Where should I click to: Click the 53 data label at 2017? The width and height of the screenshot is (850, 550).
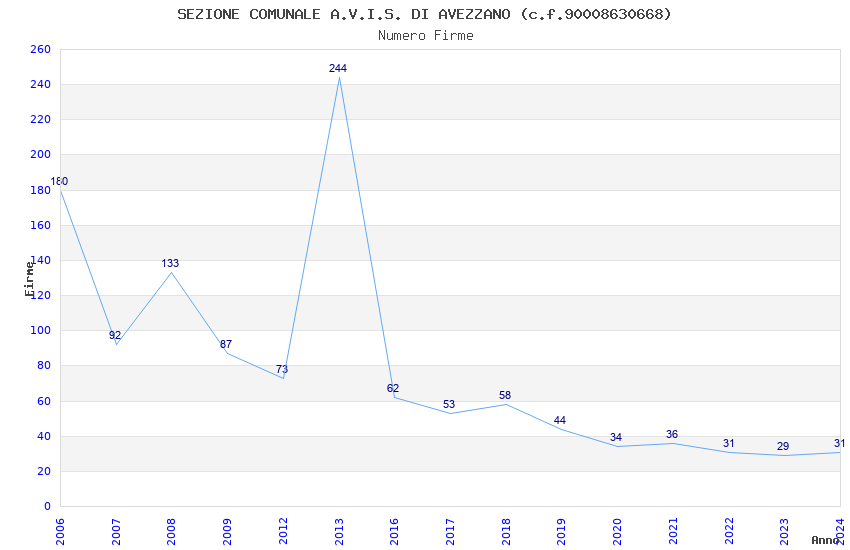pos(449,405)
